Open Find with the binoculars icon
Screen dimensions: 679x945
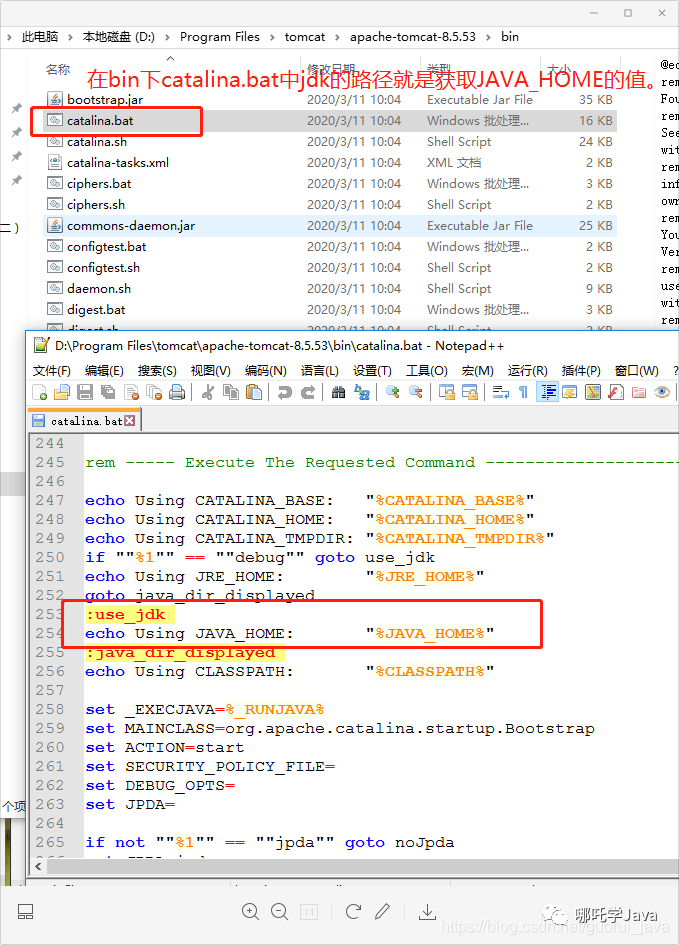(x=339, y=392)
